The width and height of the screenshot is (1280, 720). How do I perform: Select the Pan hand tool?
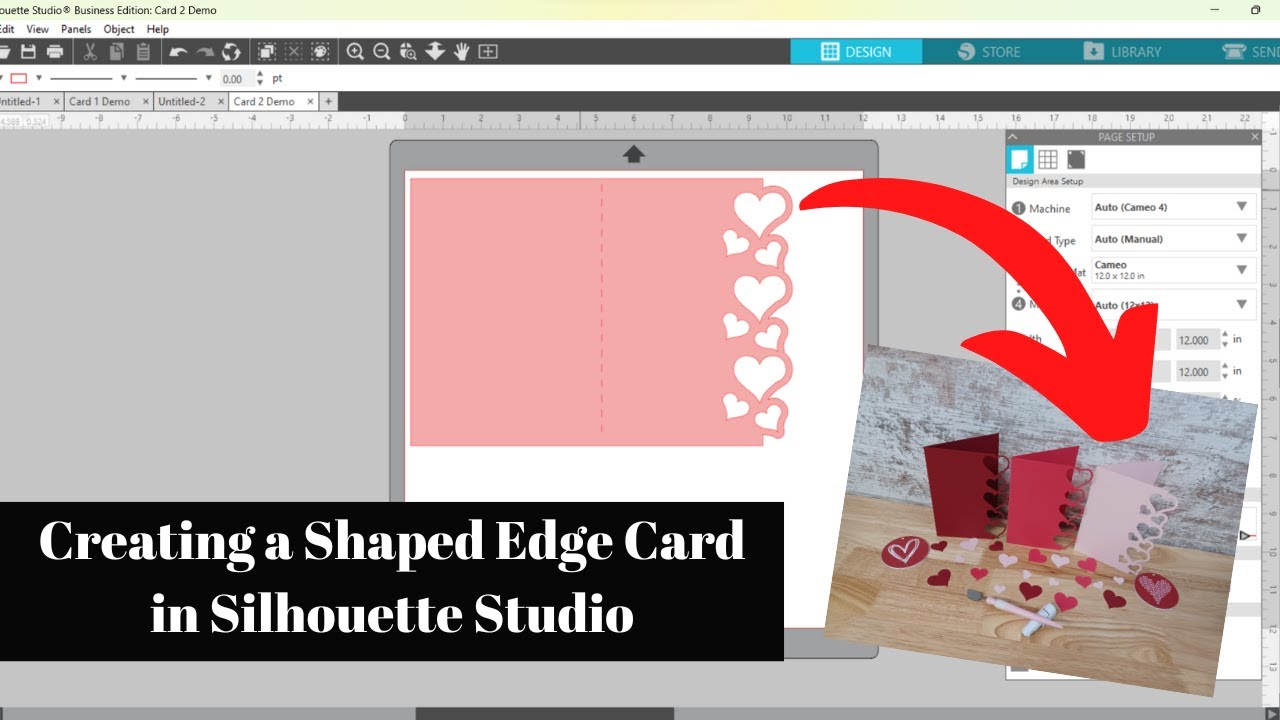pyautogui.click(x=461, y=51)
